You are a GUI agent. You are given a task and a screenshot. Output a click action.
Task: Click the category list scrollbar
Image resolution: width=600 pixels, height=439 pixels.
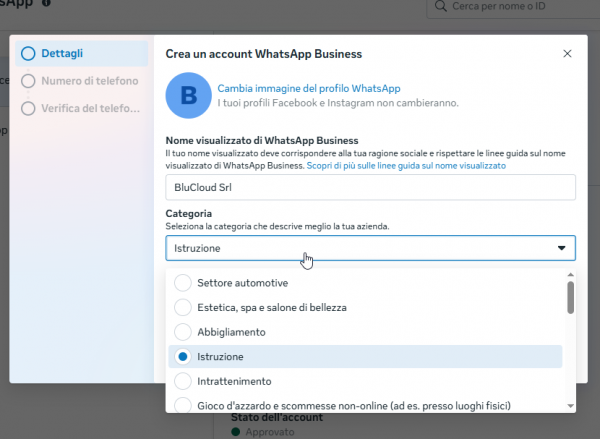571,296
